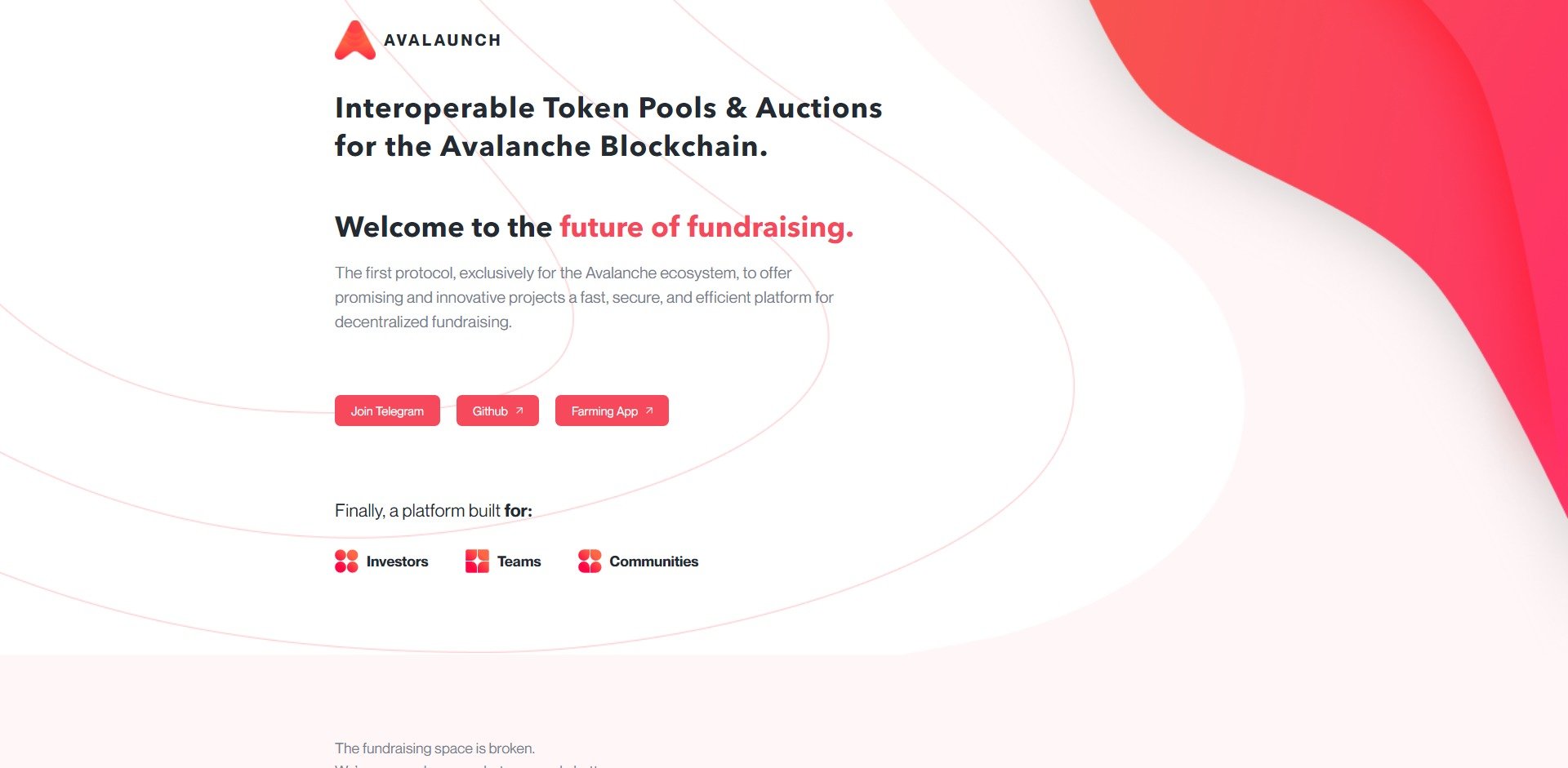Viewport: 1568px width, 768px height.
Task: Launch the Farming App button
Action: [x=604, y=411]
